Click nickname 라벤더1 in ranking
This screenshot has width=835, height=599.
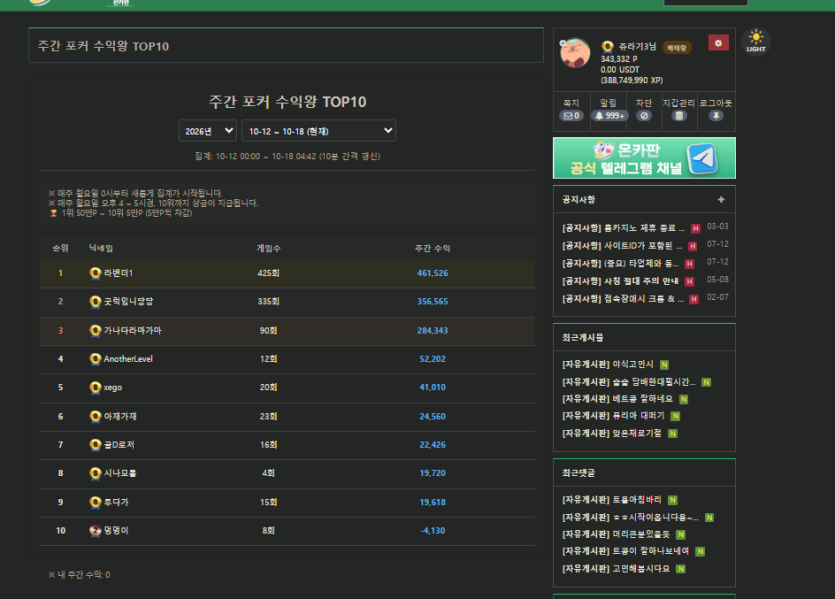click(x=118, y=273)
